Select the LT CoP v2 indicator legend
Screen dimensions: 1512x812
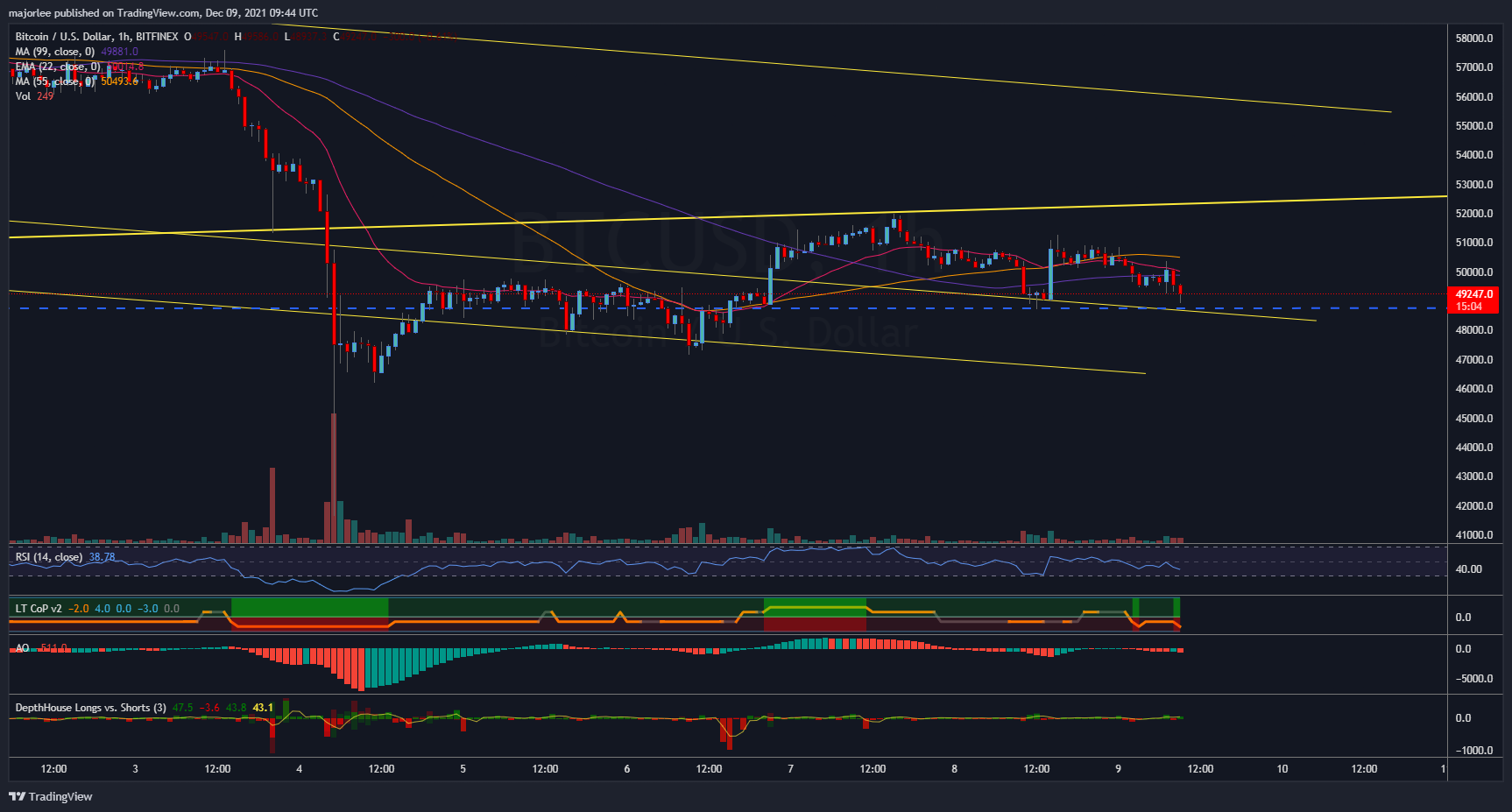click(x=39, y=609)
